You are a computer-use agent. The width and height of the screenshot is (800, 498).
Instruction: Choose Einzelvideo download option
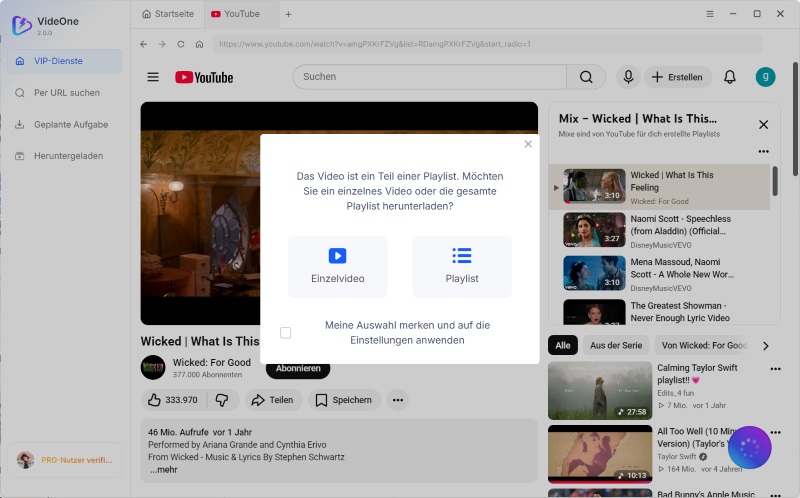click(x=337, y=266)
